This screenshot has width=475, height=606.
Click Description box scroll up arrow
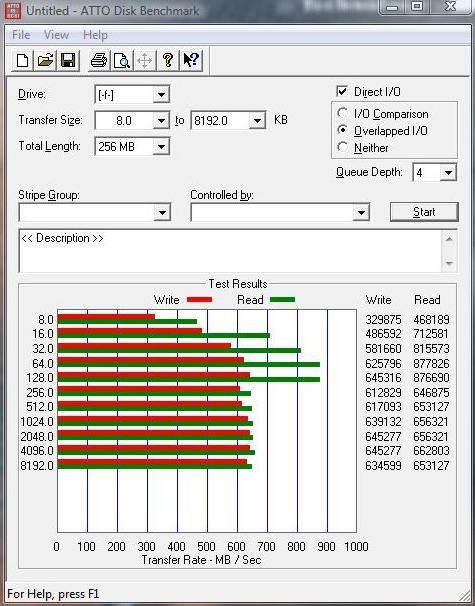pyautogui.click(x=449, y=239)
